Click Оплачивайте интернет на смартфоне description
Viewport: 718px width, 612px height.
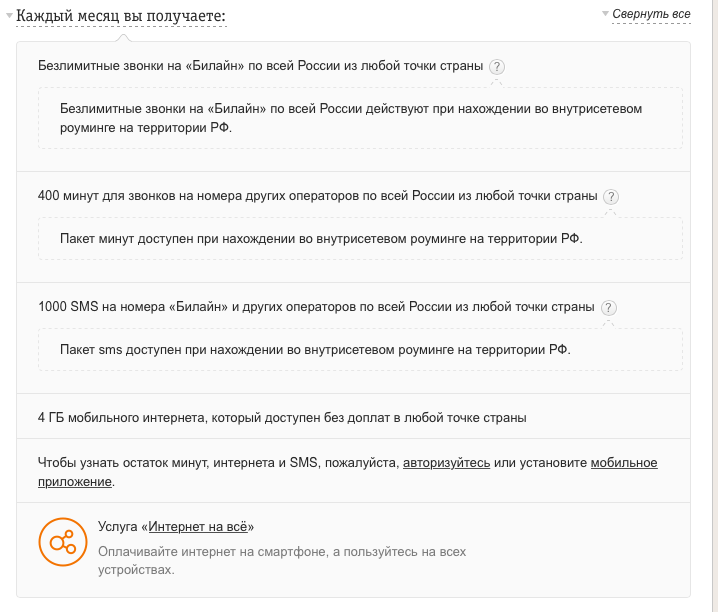(282, 561)
